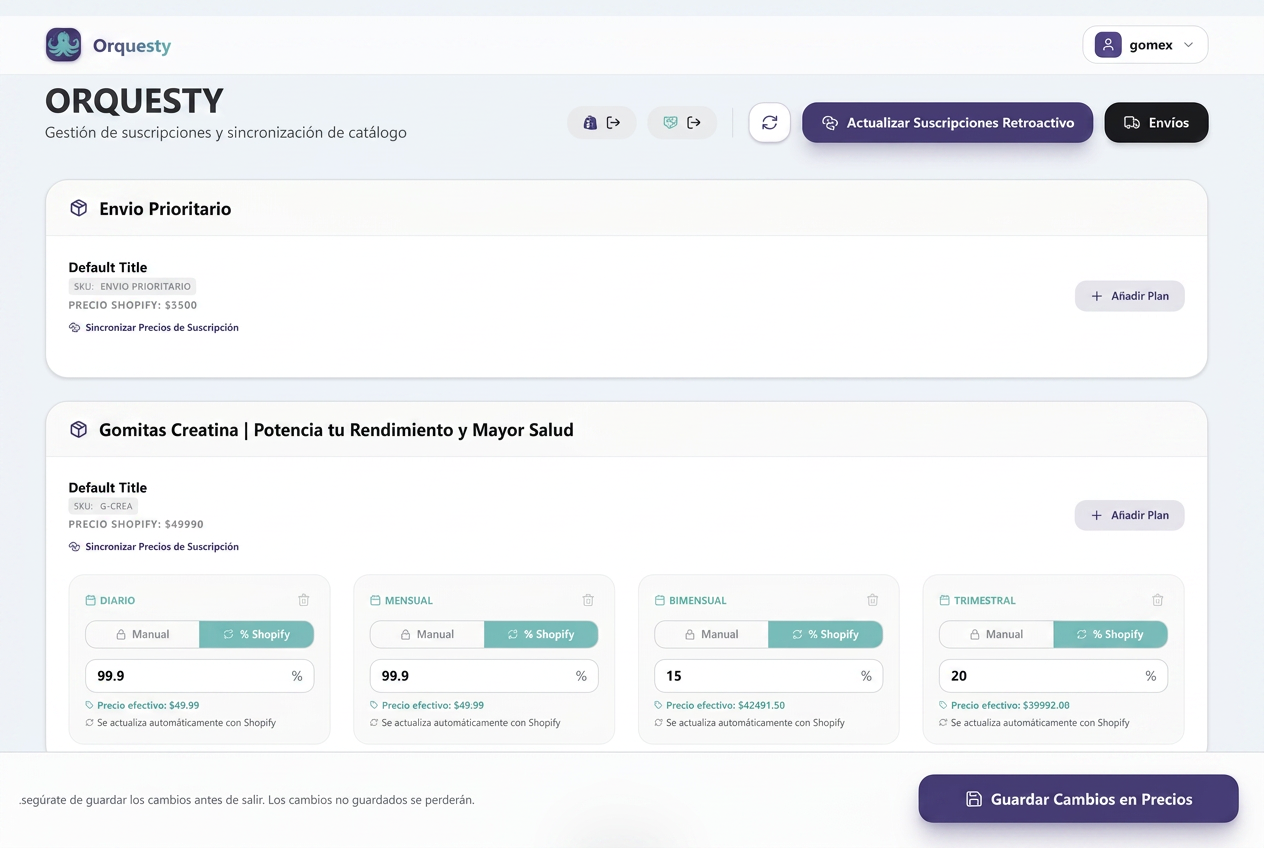Delete the DIARIO plan with trash icon
The image size is (1264, 848).
pyautogui.click(x=304, y=600)
